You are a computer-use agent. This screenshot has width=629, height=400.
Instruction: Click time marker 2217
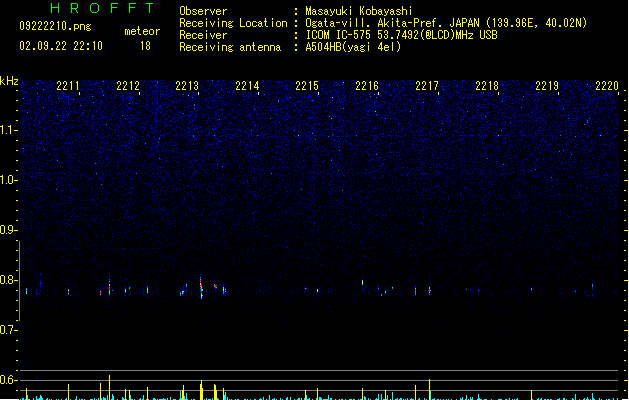click(x=427, y=86)
